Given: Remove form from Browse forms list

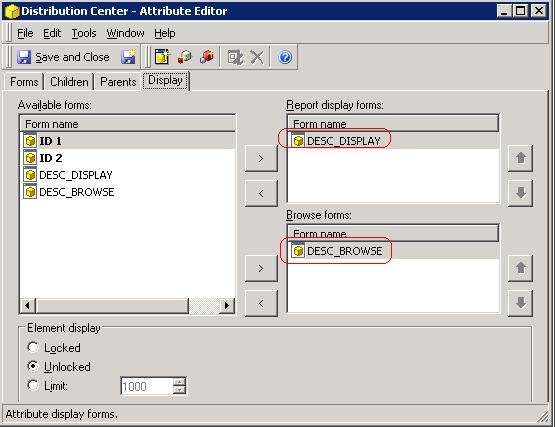Looking at the screenshot, I should pos(261,304).
